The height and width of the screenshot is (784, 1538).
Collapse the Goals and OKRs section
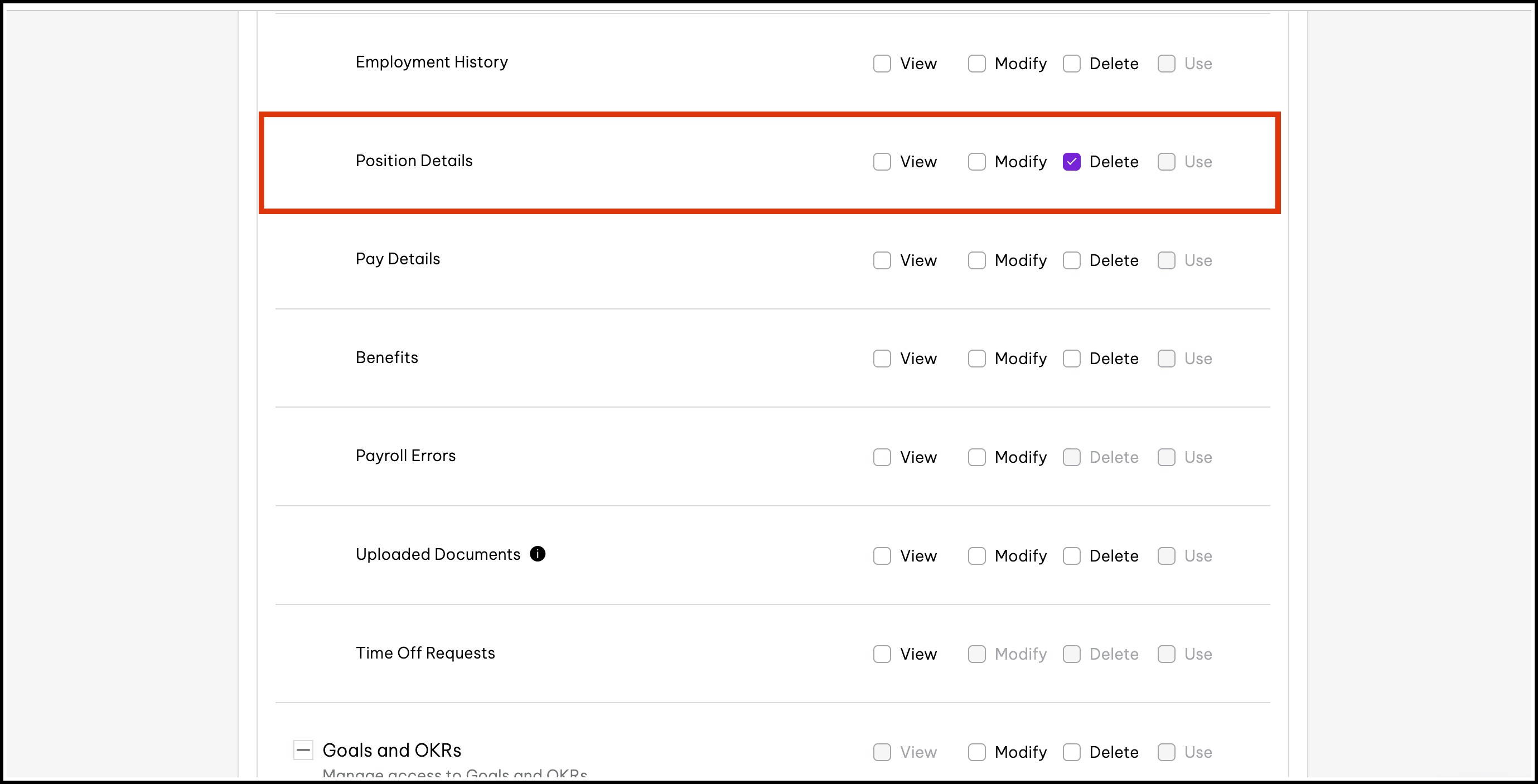[x=303, y=750]
